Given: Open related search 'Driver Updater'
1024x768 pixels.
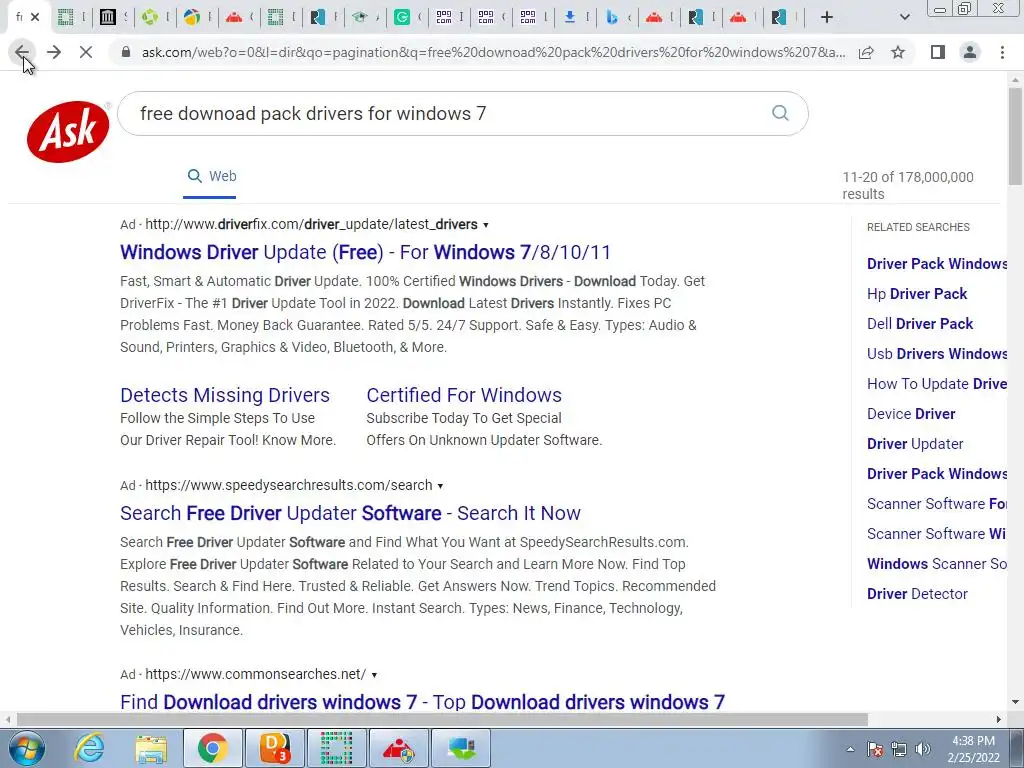Looking at the screenshot, I should click(x=915, y=444).
